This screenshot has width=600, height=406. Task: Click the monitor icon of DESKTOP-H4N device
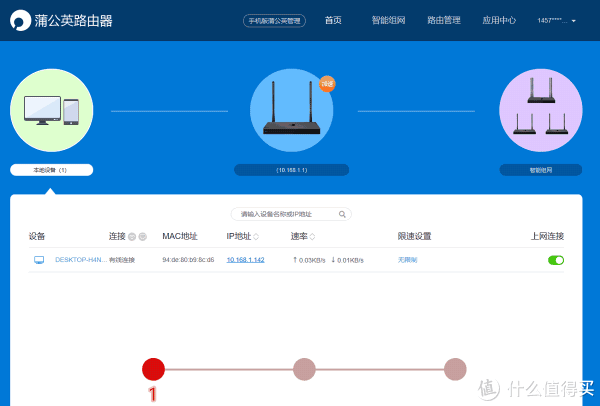[39, 260]
